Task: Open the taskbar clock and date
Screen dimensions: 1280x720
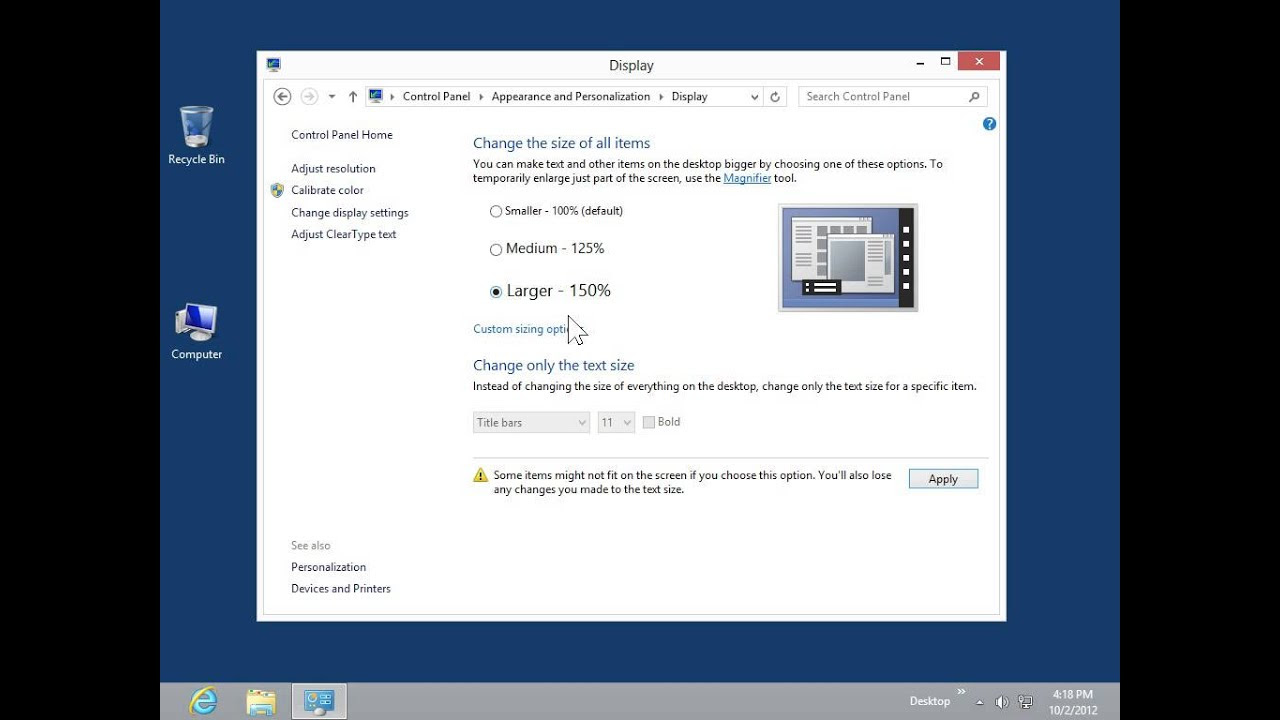Action: [x=1072, y=702]
